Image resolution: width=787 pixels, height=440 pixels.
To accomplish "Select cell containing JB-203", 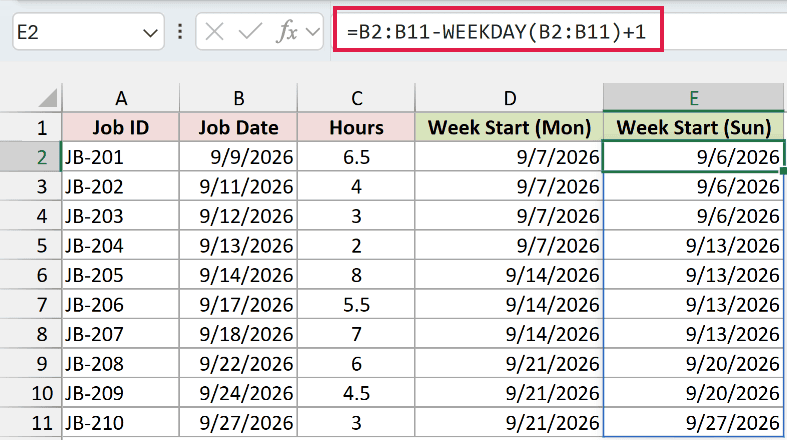I will click(120, 216).
